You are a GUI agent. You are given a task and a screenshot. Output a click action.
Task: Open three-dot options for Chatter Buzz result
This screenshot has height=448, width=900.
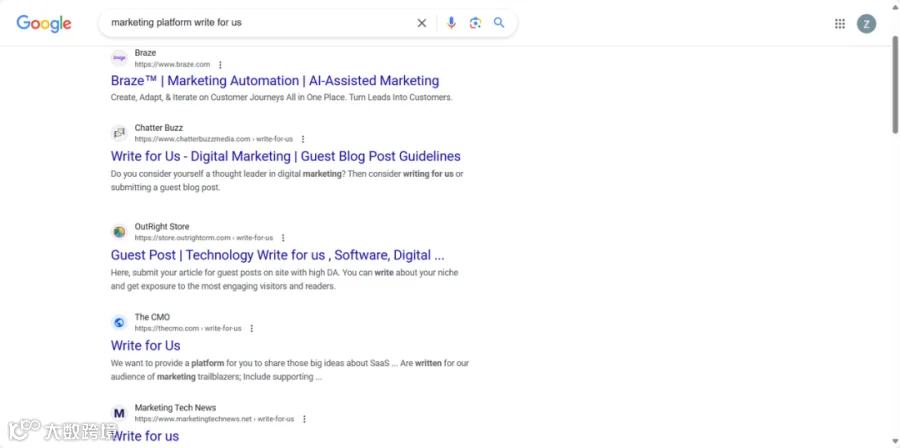303,139
